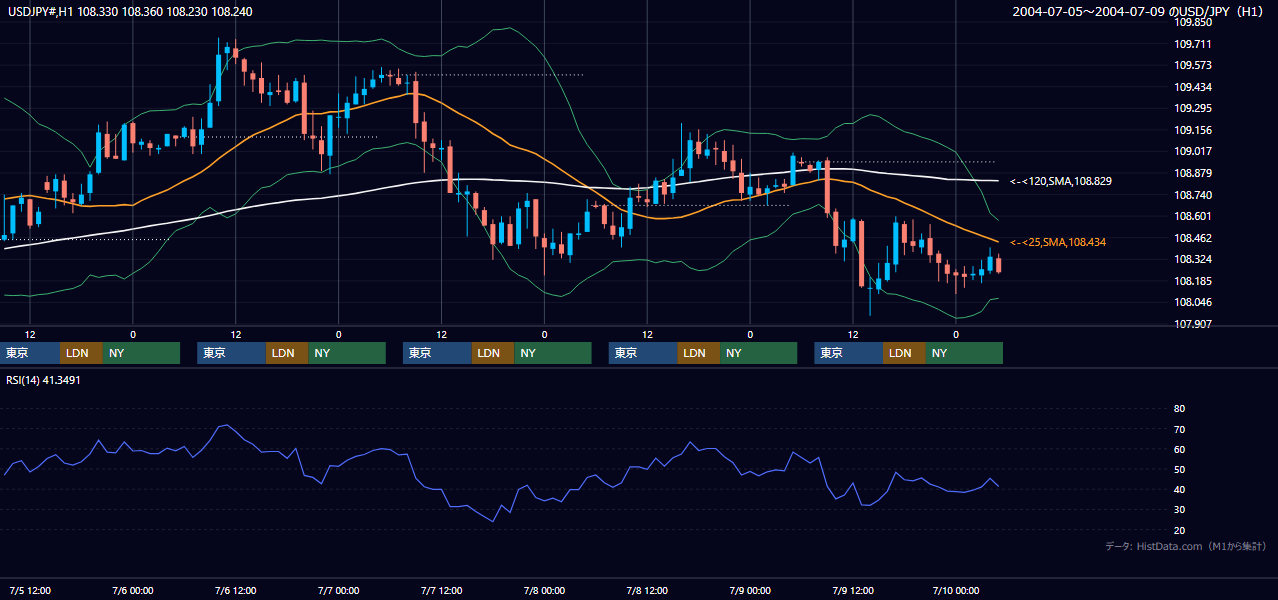Click price axis label 109.017
This screenshot has height=600, width=1278.
(x=1193, y=152)
